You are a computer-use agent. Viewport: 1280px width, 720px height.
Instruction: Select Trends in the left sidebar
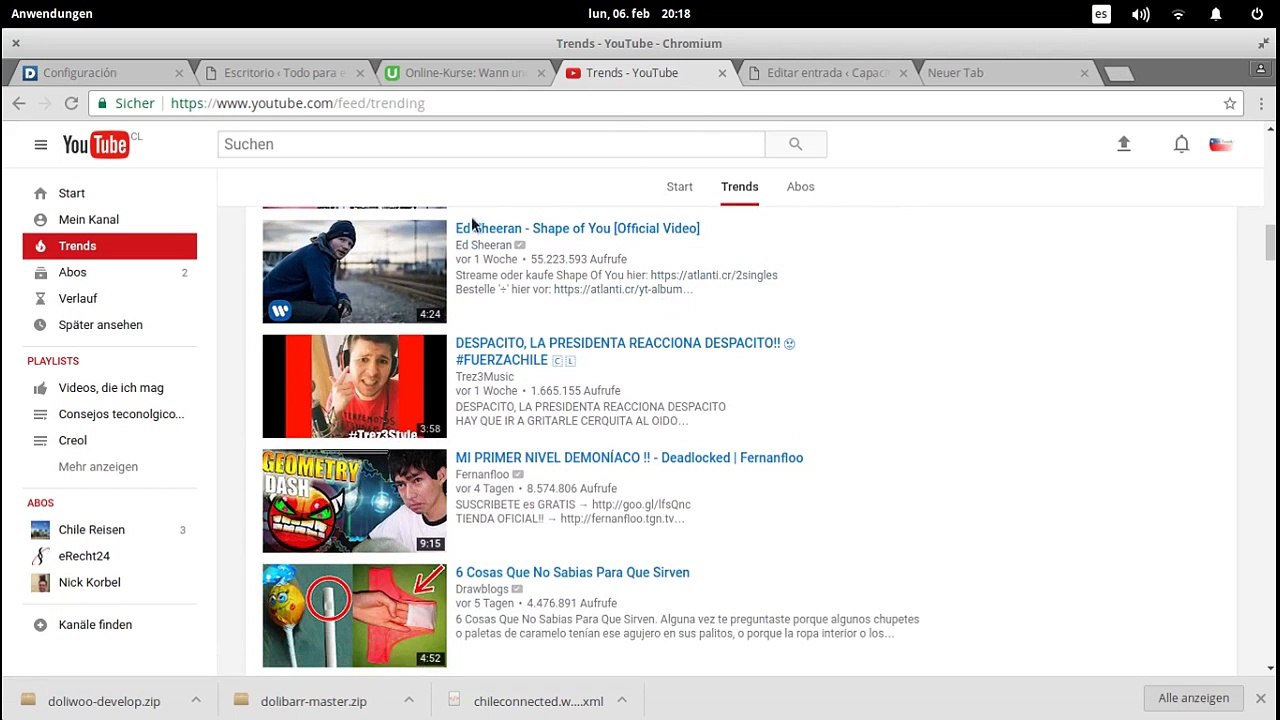[110, 246]
